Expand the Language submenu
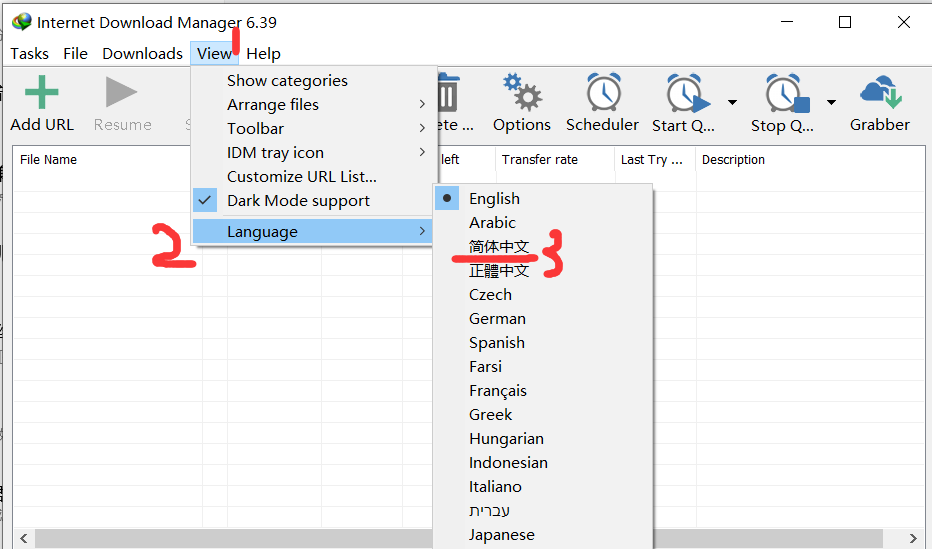The image size is (932, 549). [313, 232]
